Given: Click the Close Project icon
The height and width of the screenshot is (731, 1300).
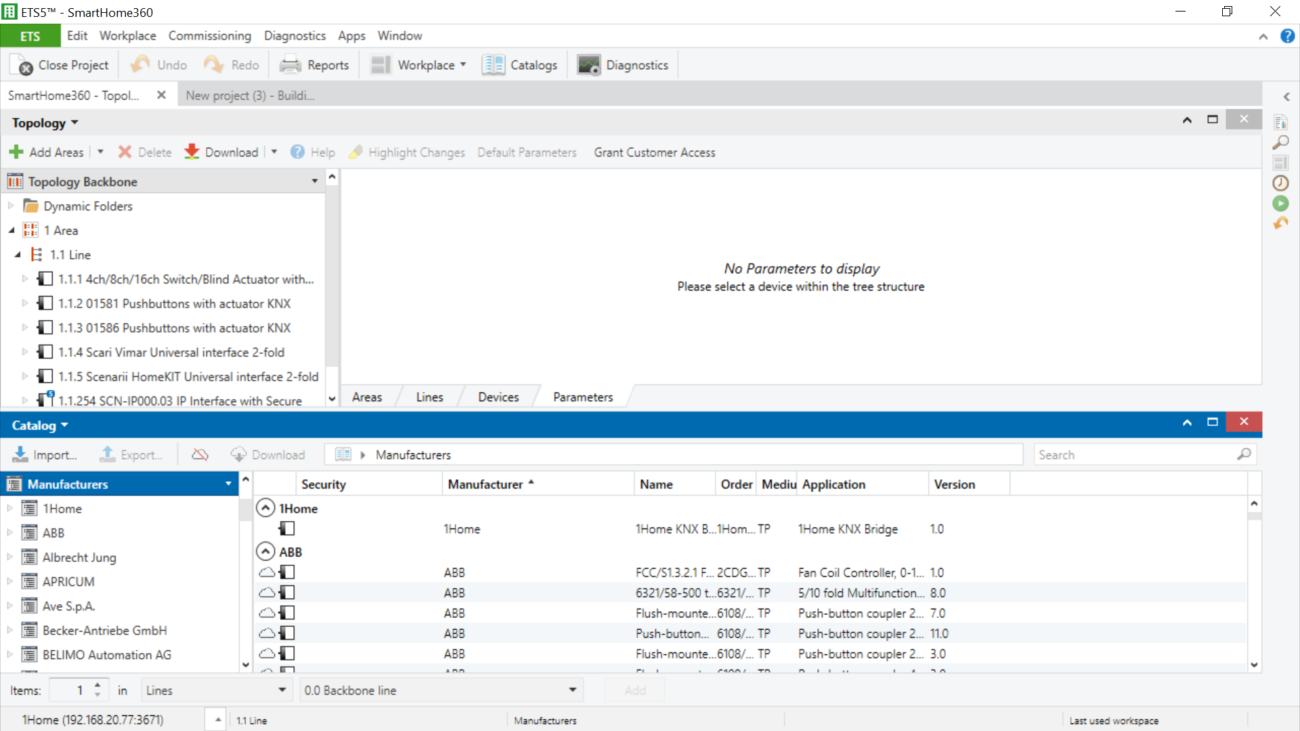Looking at the screenshot, I should [x=22, y=66].
